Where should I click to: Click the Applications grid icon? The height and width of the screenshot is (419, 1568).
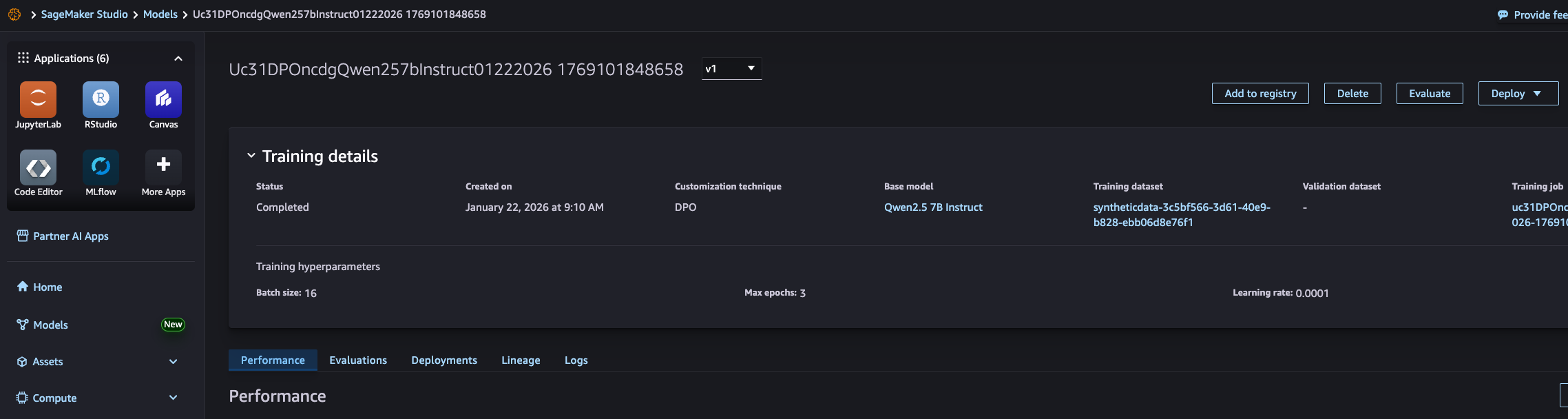tap(23, 58)
